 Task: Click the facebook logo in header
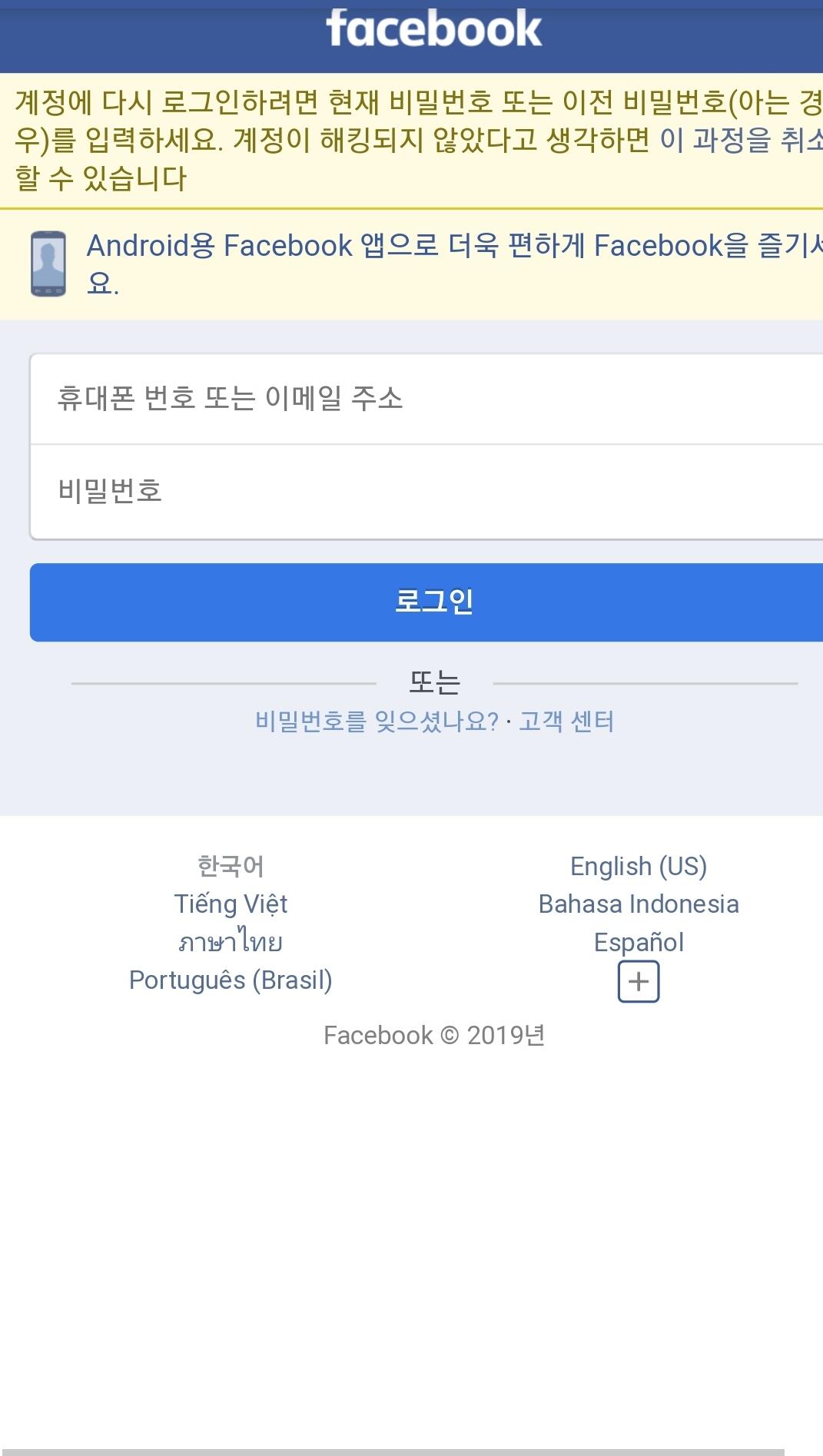433,29
